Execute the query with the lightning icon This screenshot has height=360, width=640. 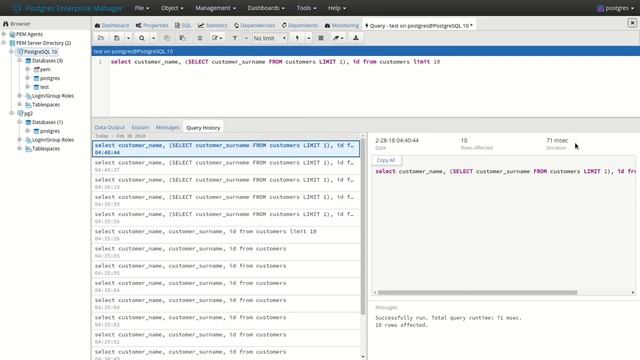coord(297,38)
